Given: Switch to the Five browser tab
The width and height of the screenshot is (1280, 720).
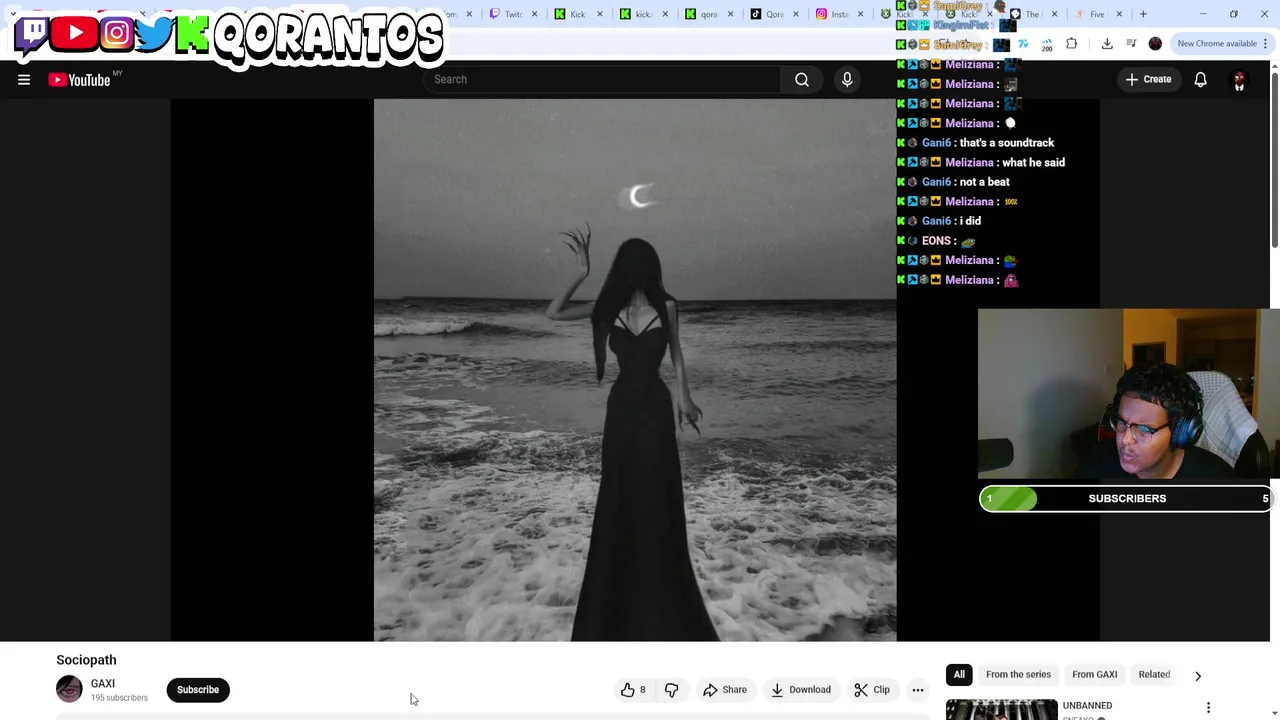Looking at the screenshot, I should [1097, 14].
